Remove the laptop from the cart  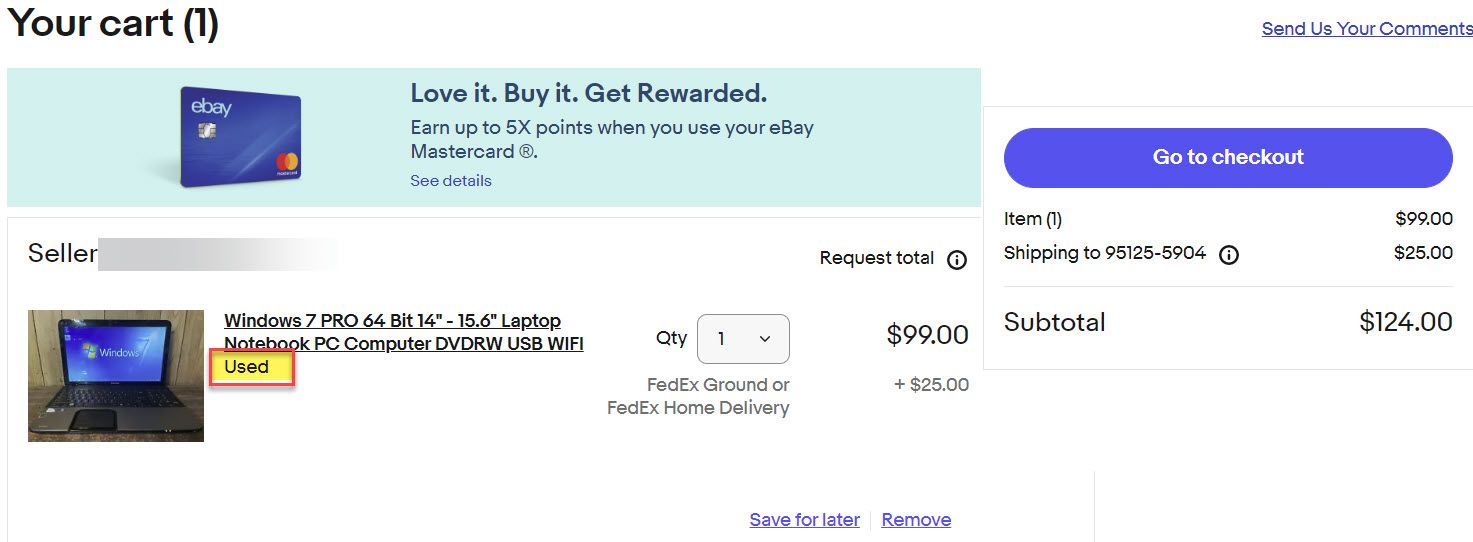tap(916, 520)
